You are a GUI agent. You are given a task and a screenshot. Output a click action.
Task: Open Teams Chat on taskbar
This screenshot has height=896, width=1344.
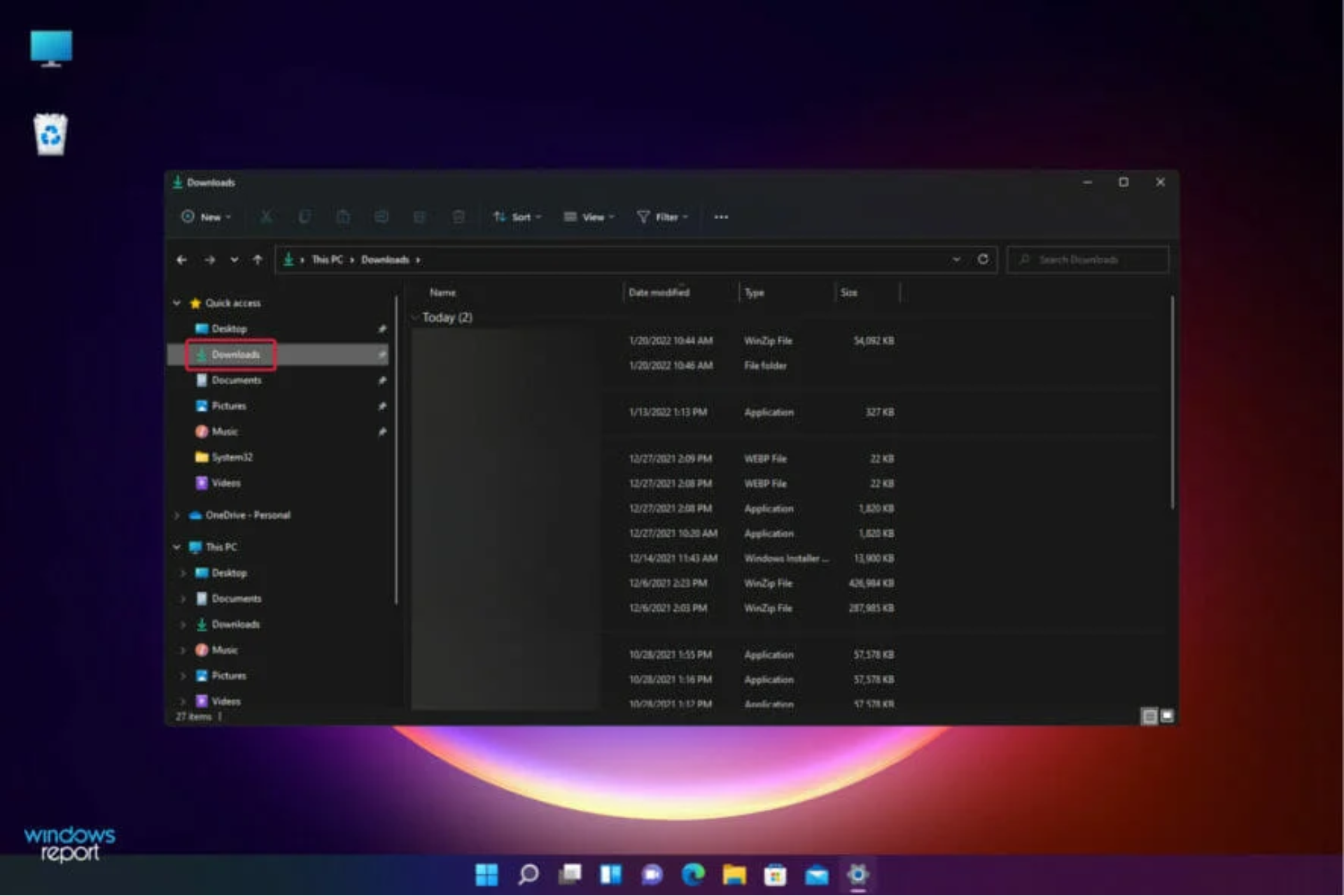point(652,874)
